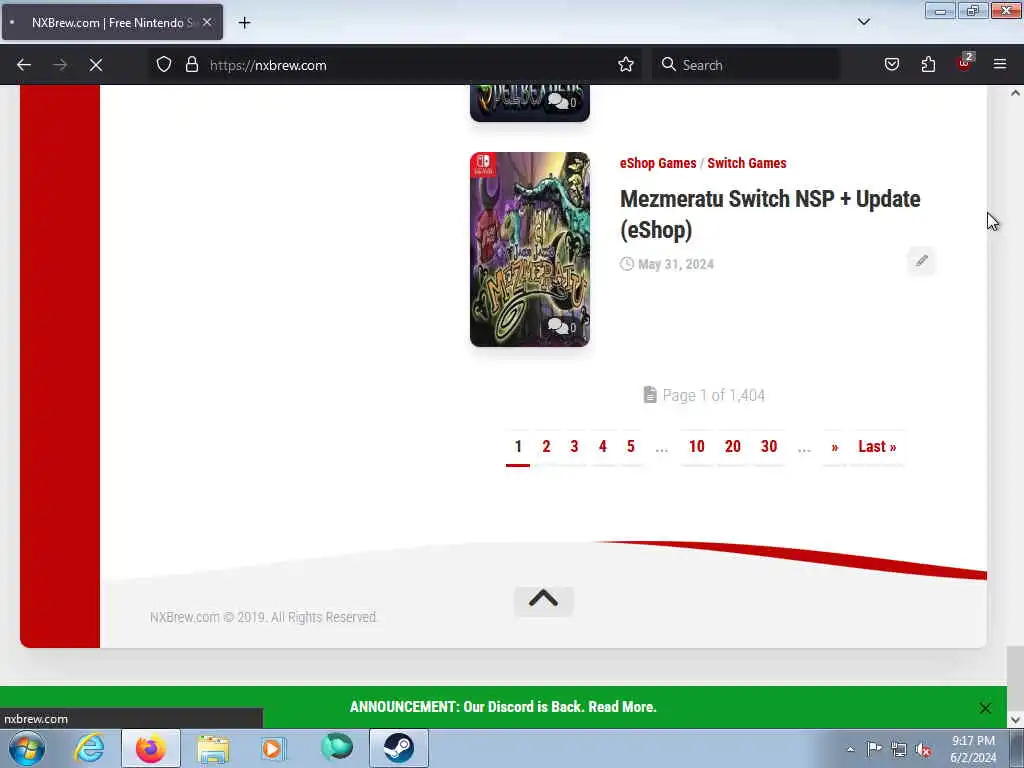
Task: Go to pagination page 5
Action: 630,447
